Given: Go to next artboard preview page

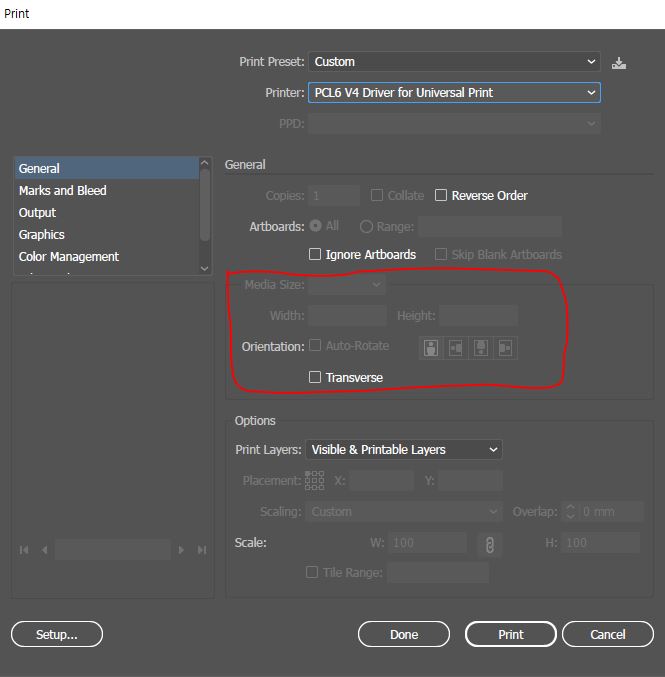Looking at the screenshot, I should [181, 550].
